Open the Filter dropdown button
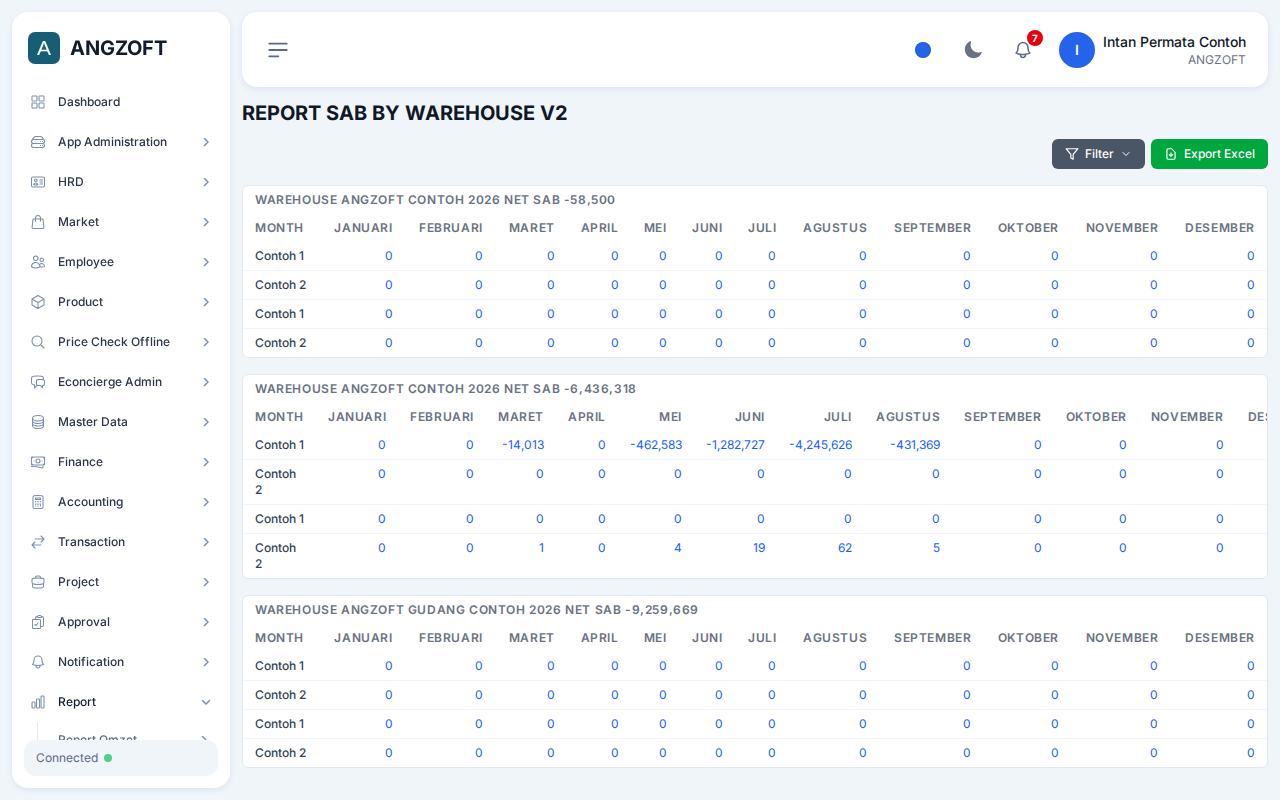 1098,154
